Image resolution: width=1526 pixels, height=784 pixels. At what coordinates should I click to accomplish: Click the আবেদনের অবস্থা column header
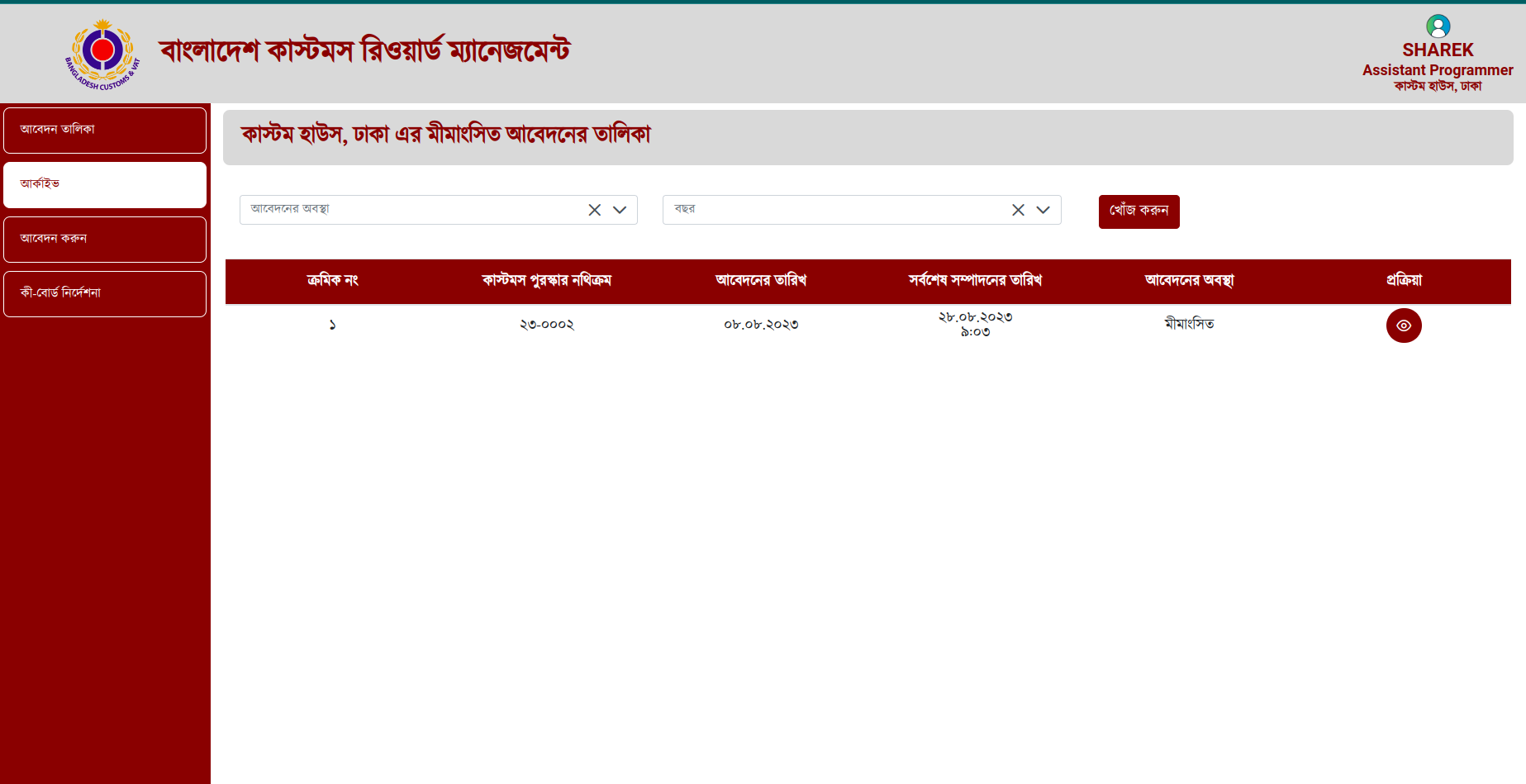(1189, 281)
